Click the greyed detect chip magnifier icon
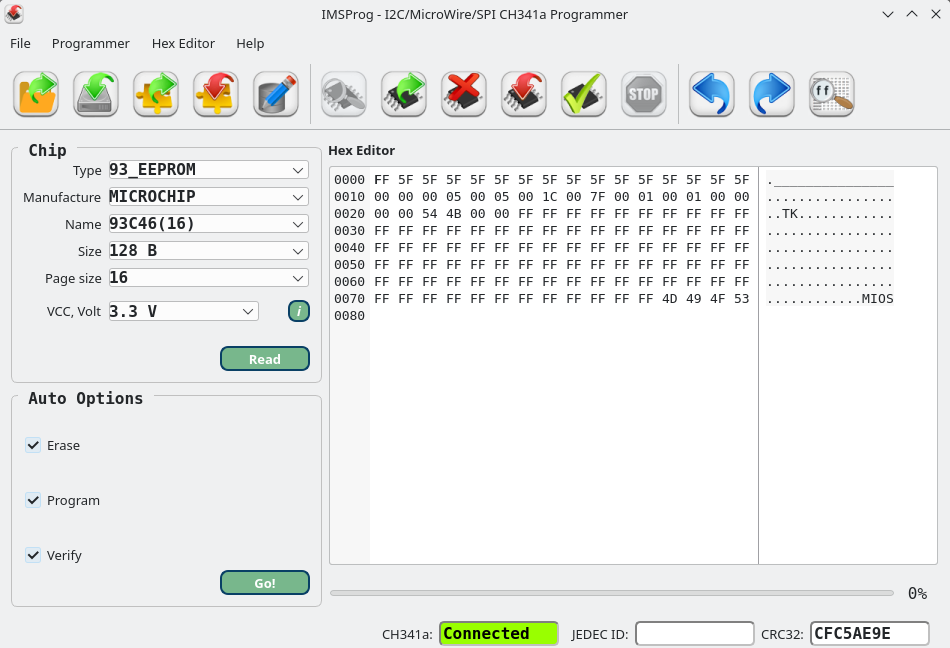 344,94
